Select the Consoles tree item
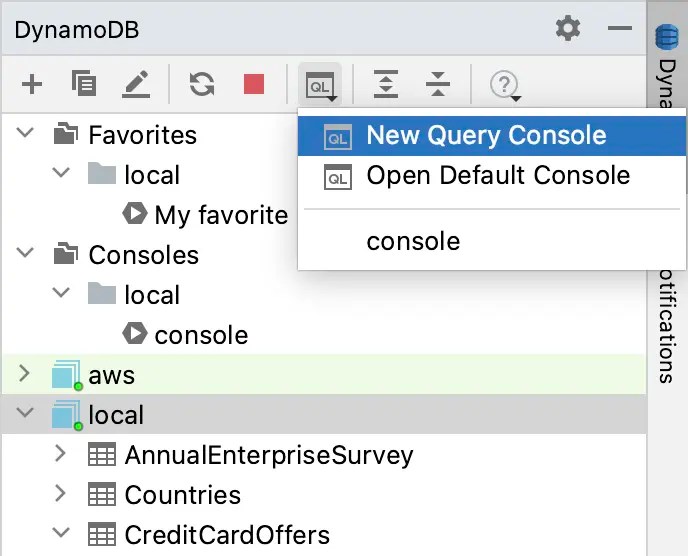Screen dimensions: 688x556 coord(143,255)
